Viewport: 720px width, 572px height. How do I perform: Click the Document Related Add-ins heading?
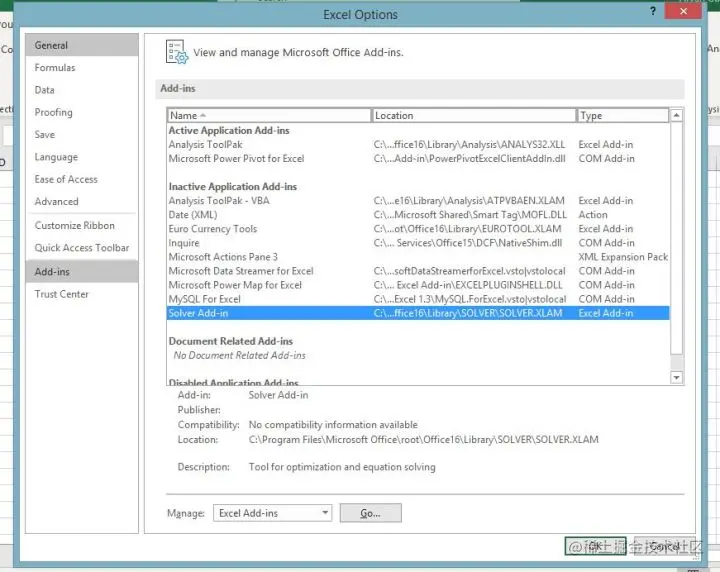tap(231, 342)
